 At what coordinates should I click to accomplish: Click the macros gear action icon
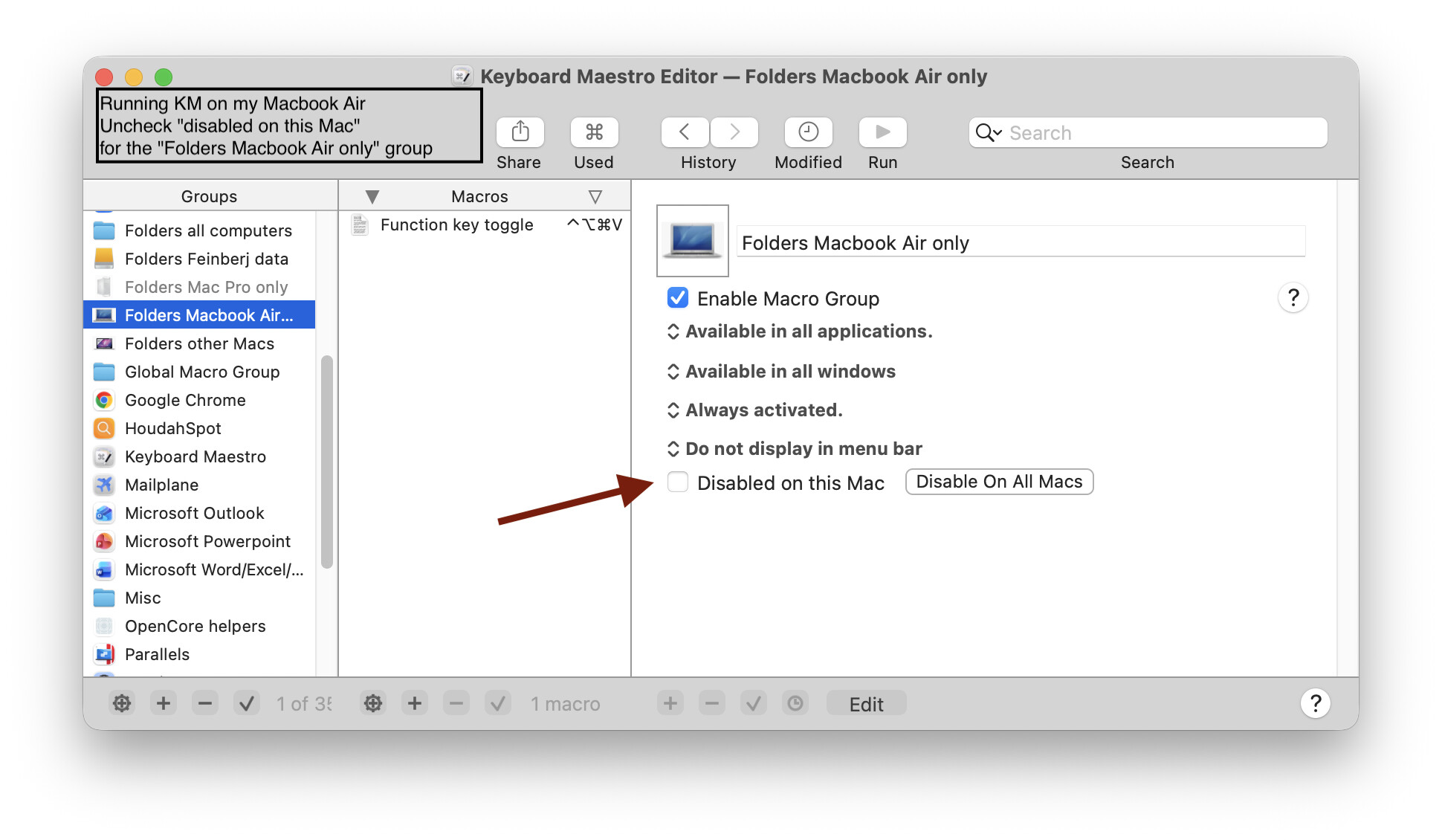pos(373,703)
